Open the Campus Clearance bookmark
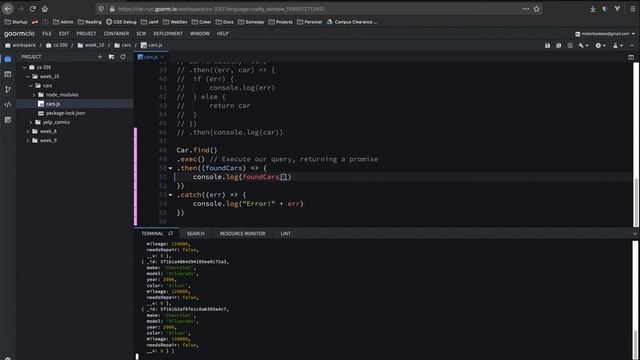This screenshot has height=360, width=640. click(x=352, y=22)
